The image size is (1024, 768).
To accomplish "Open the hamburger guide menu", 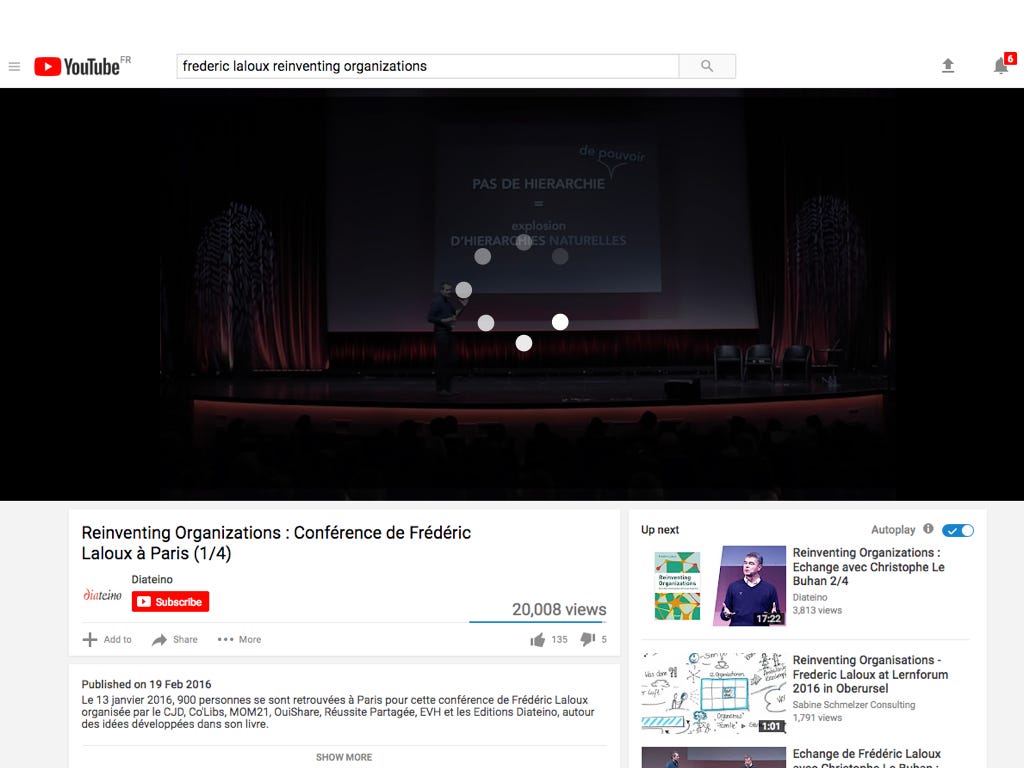I will tap(14, 67).
